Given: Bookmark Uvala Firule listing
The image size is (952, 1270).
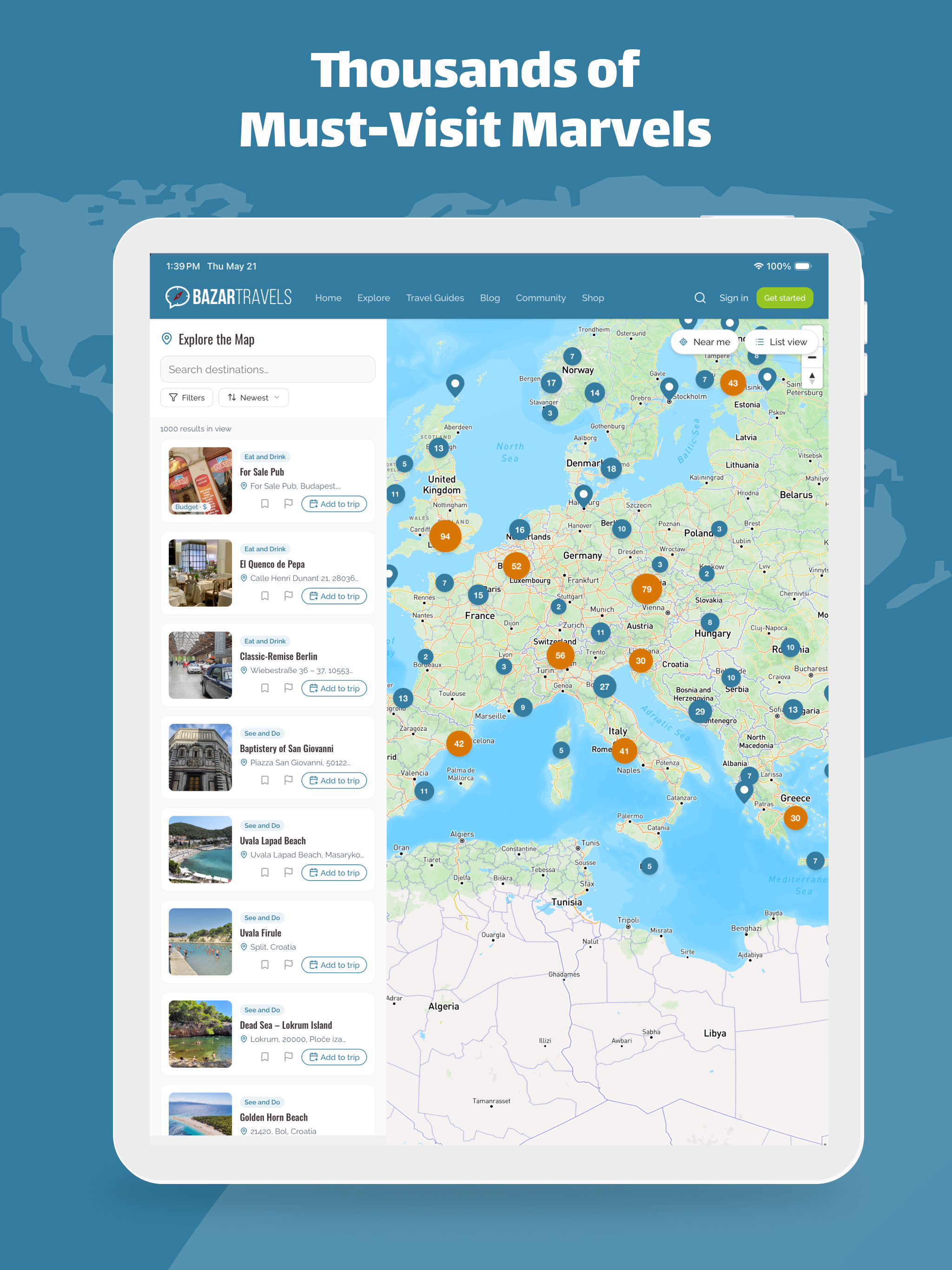Looking at the screenshot, I should [x=264, y=965].
